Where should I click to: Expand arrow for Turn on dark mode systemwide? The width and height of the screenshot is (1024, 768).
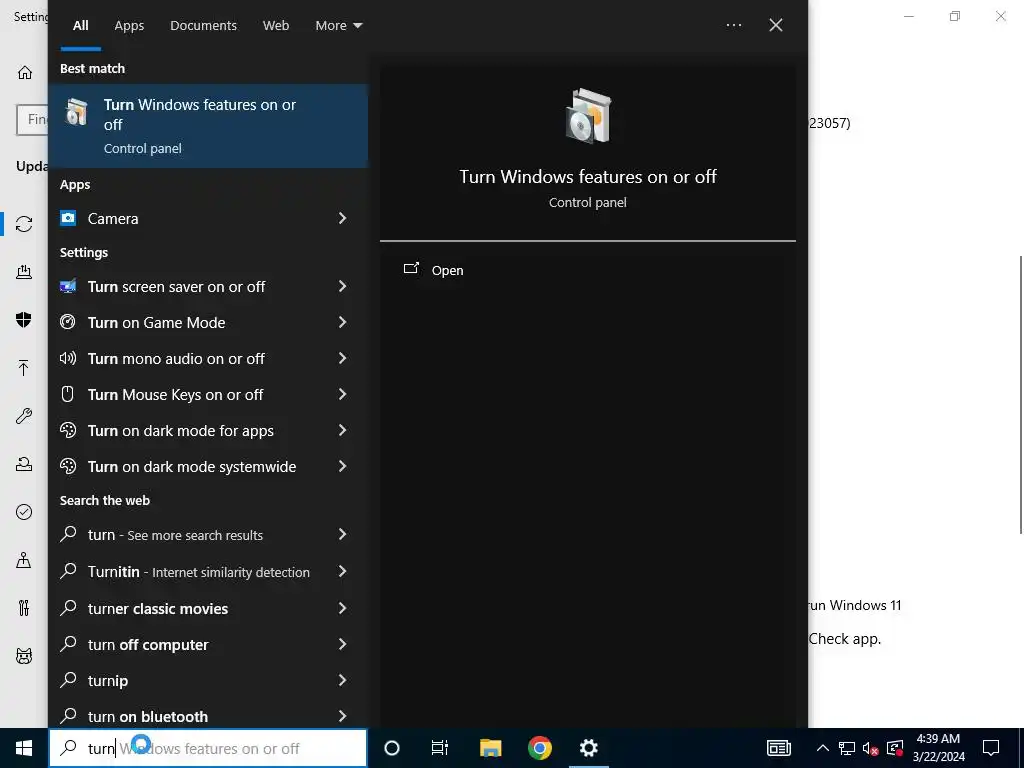[342, 466]
